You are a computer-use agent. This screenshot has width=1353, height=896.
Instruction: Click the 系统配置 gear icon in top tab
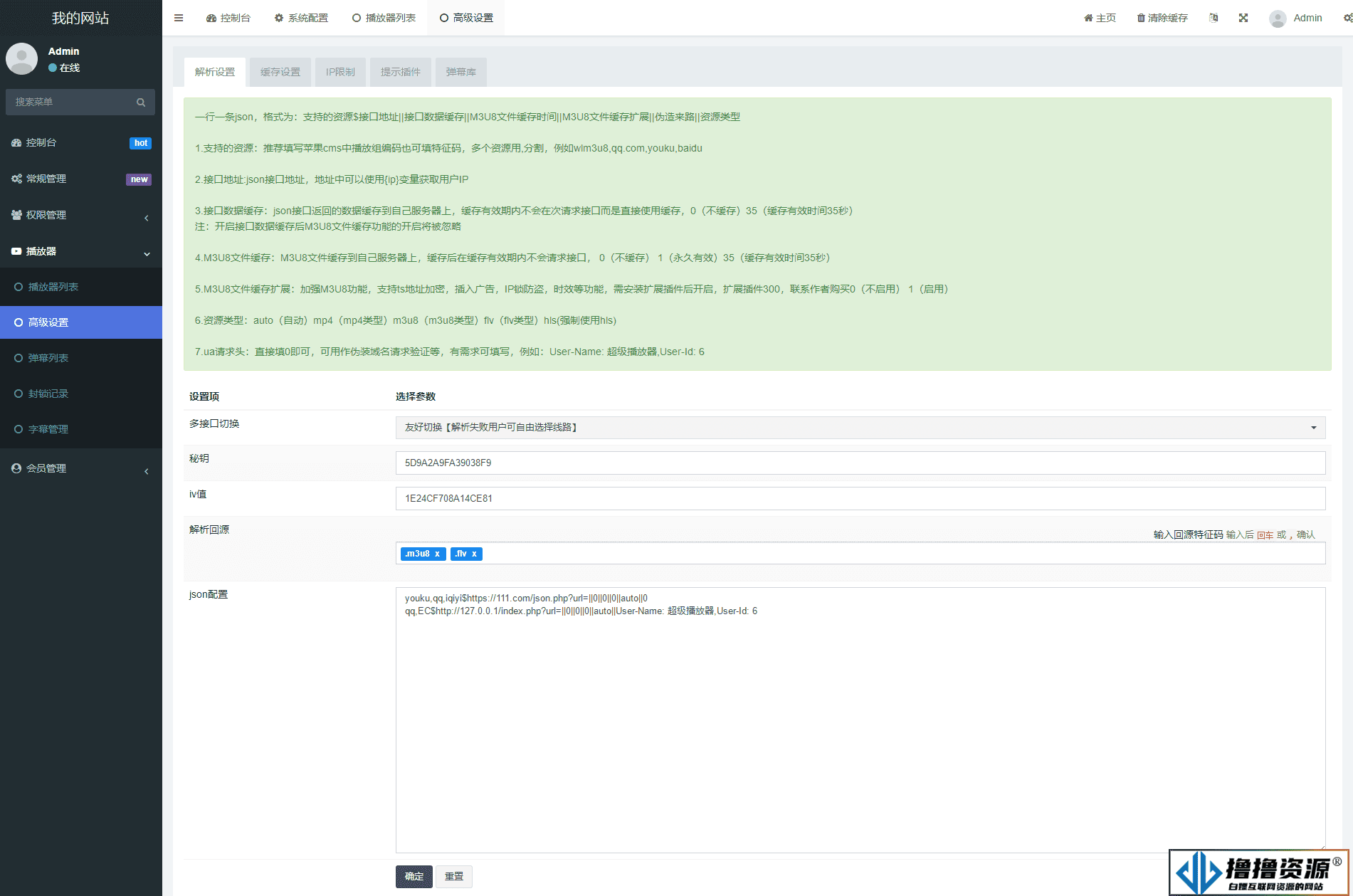pyautogui.click(x=279, y=18)
